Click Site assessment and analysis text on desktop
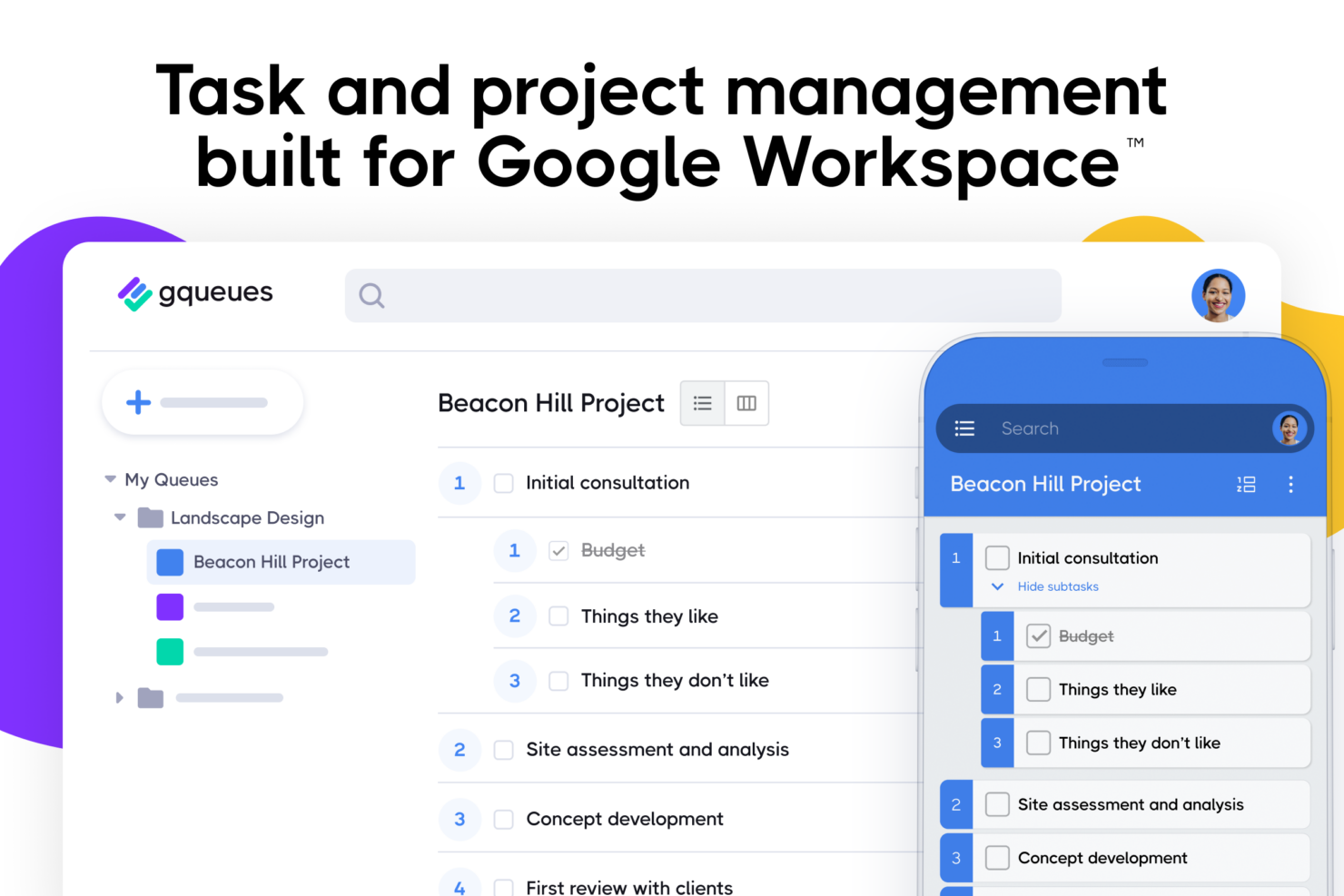1344x896 pixels. (x=657, y=750)
